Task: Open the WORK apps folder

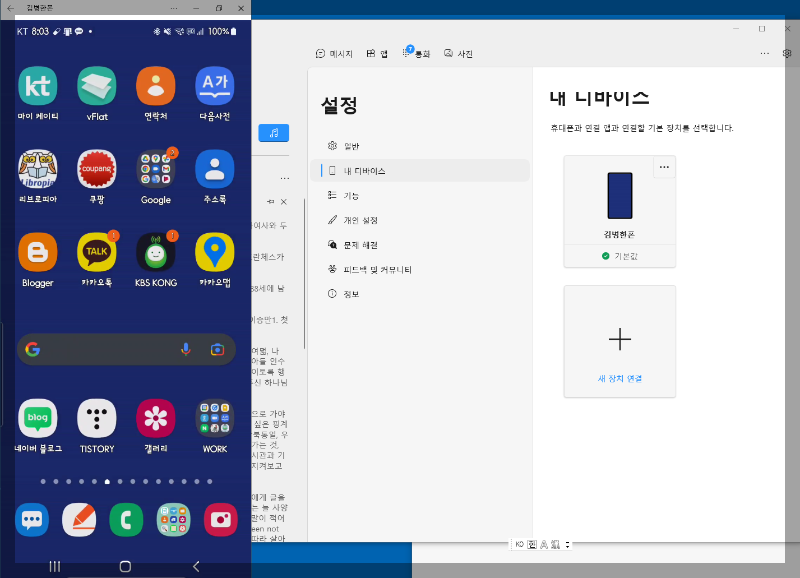Action: tap(215, 418)
